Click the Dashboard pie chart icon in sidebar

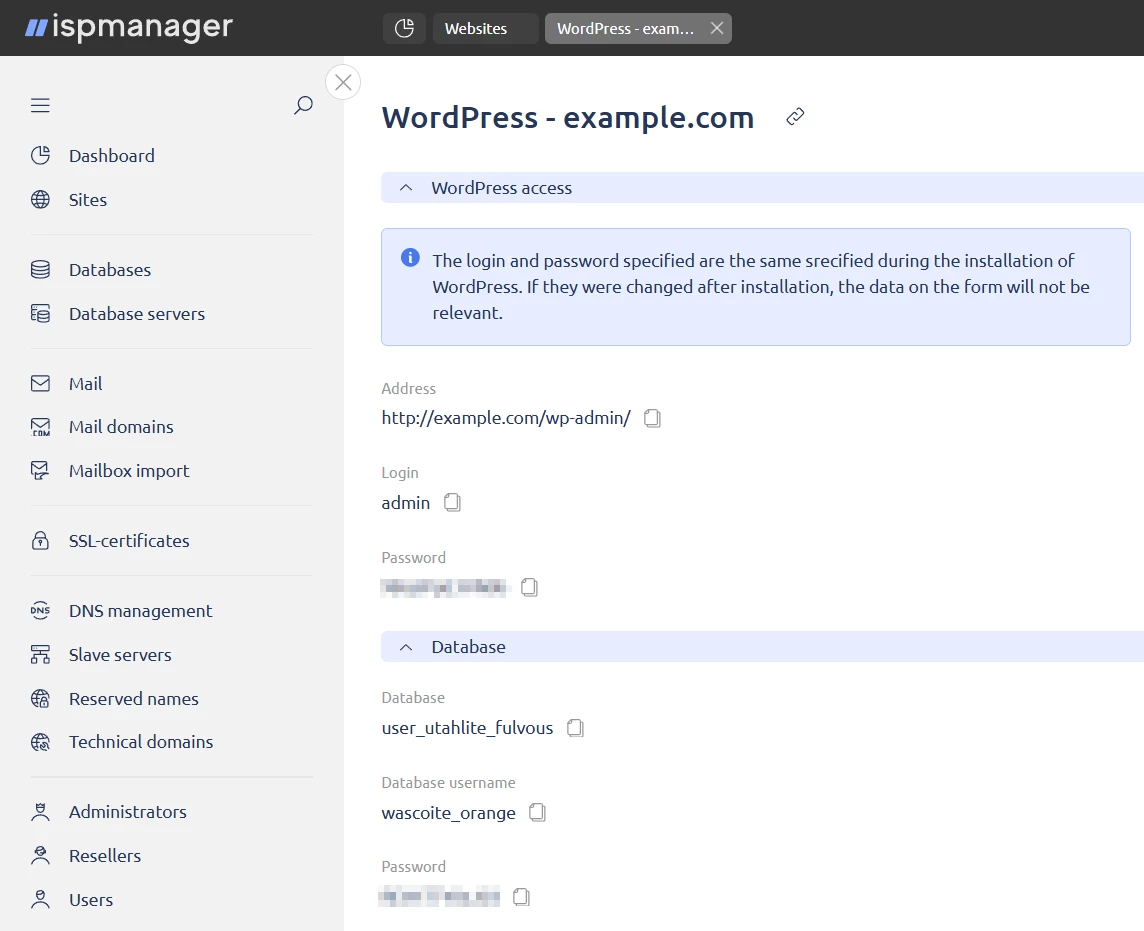41,155
